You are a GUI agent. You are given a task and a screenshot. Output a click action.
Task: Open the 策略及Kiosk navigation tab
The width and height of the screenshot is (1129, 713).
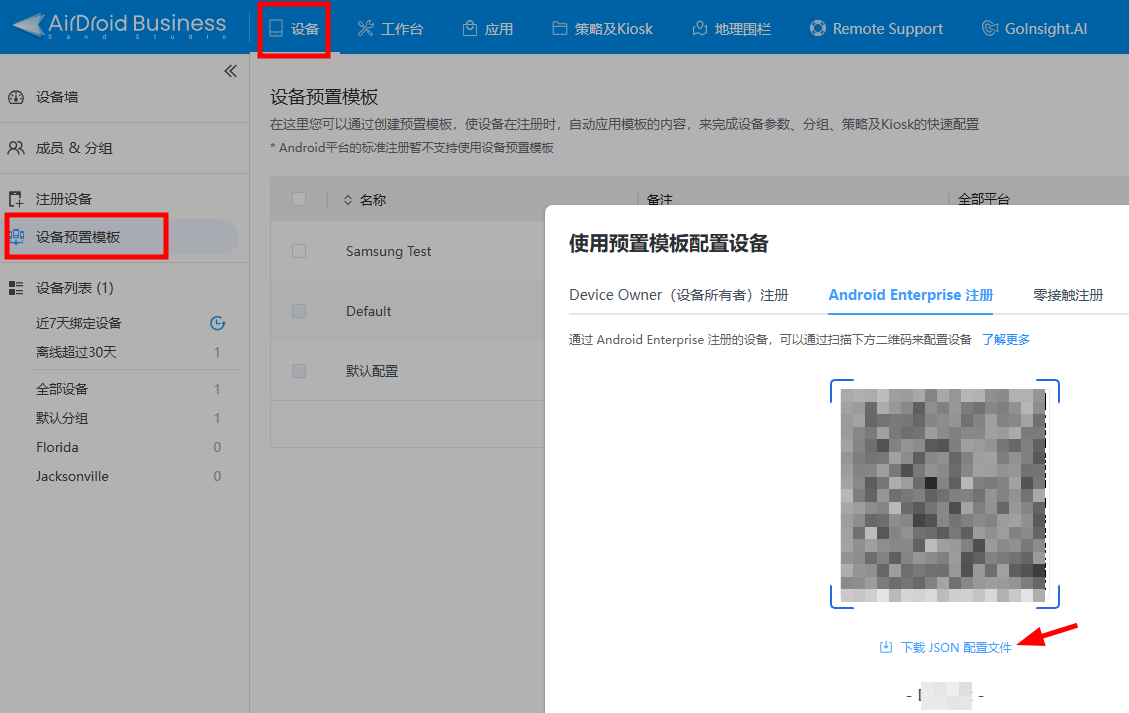tap(603, 29)
